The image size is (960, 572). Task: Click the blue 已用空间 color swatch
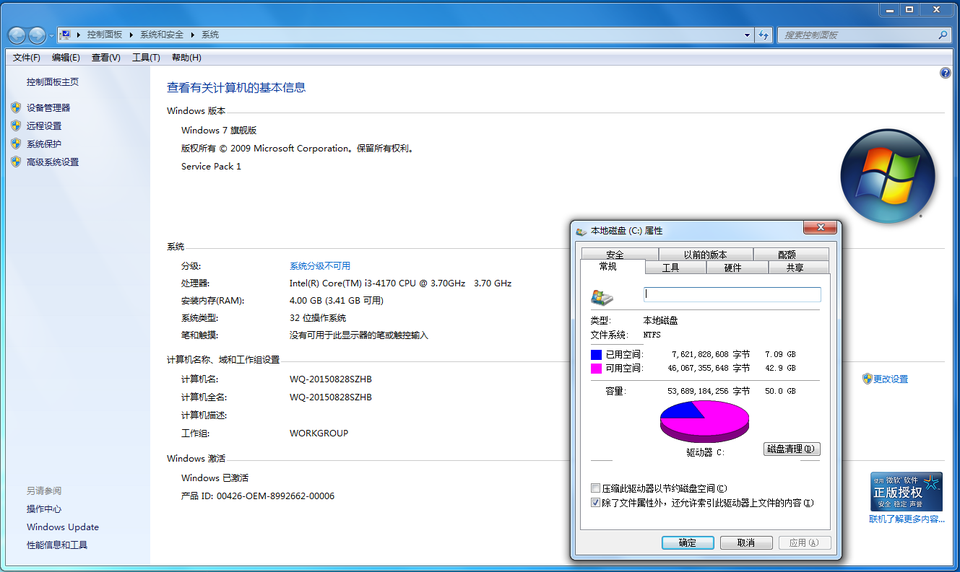(596, 355)
